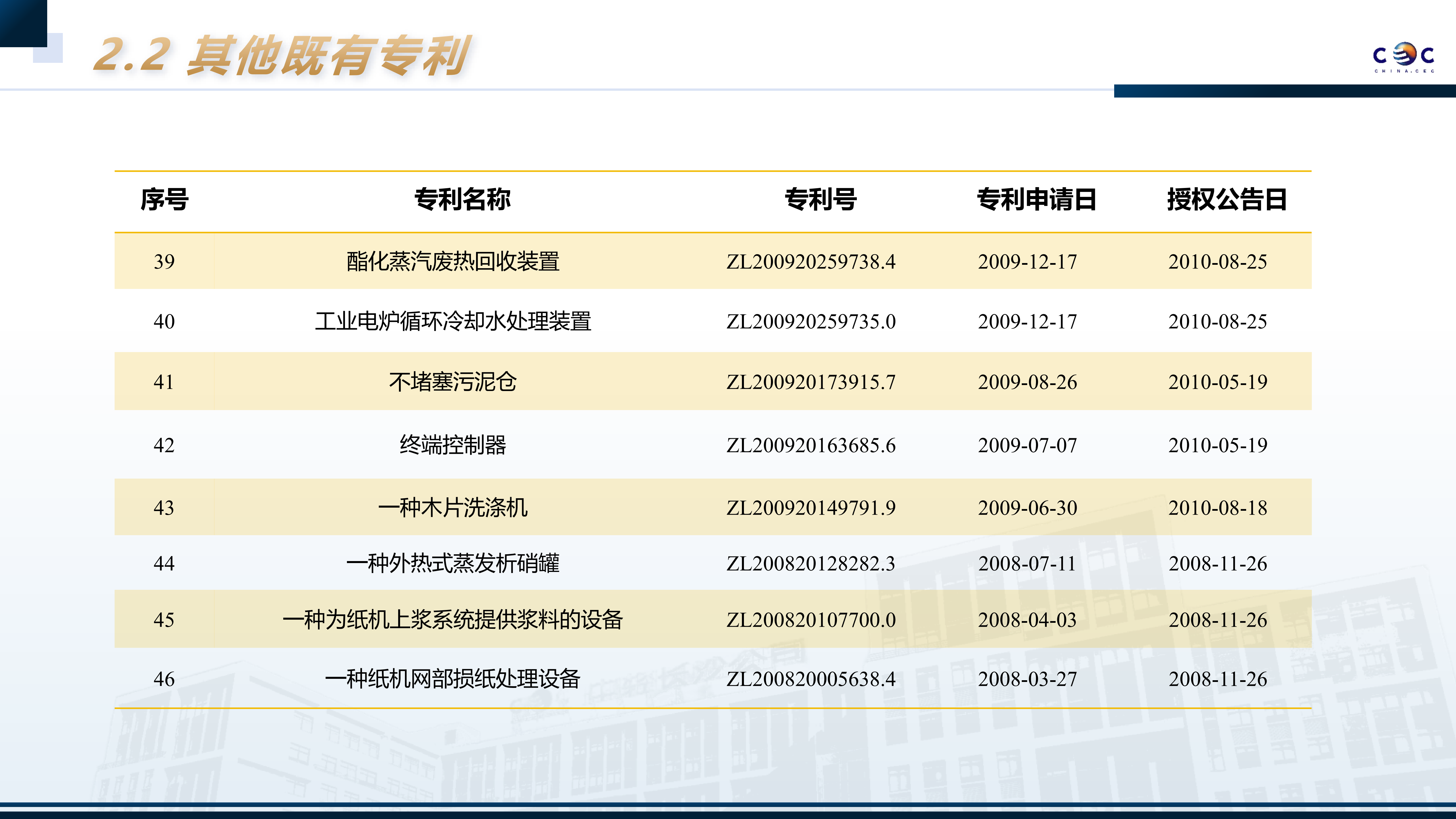
Task: Click patent number ZL200920259735.0
Action: [x=810, y=322]
